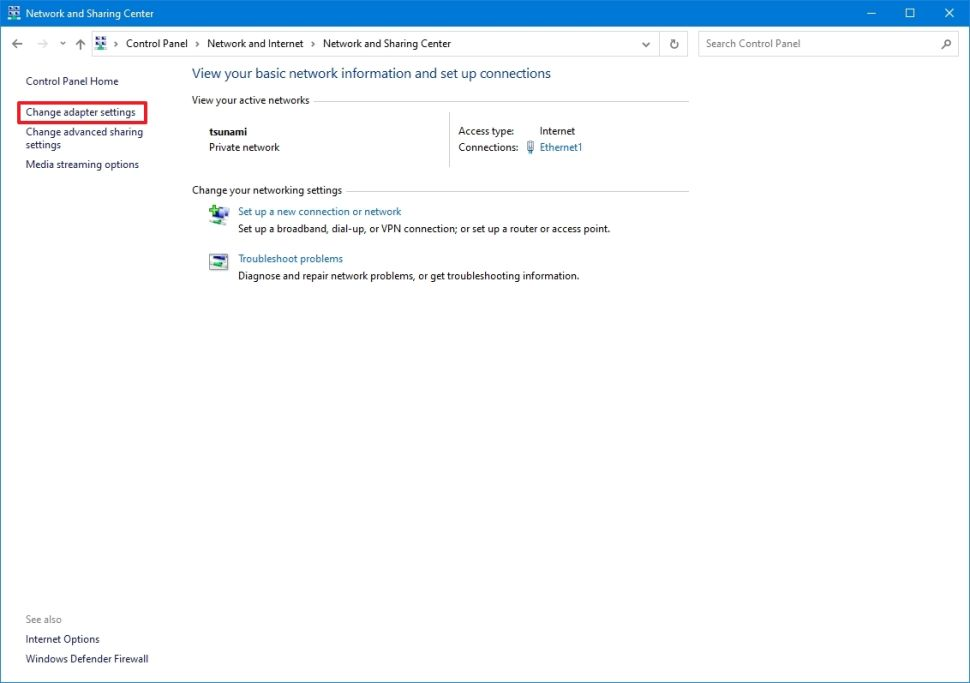Screen dimensions: 970x683
Task: Click the Set up a new connection icon
Action: (219, 214)
